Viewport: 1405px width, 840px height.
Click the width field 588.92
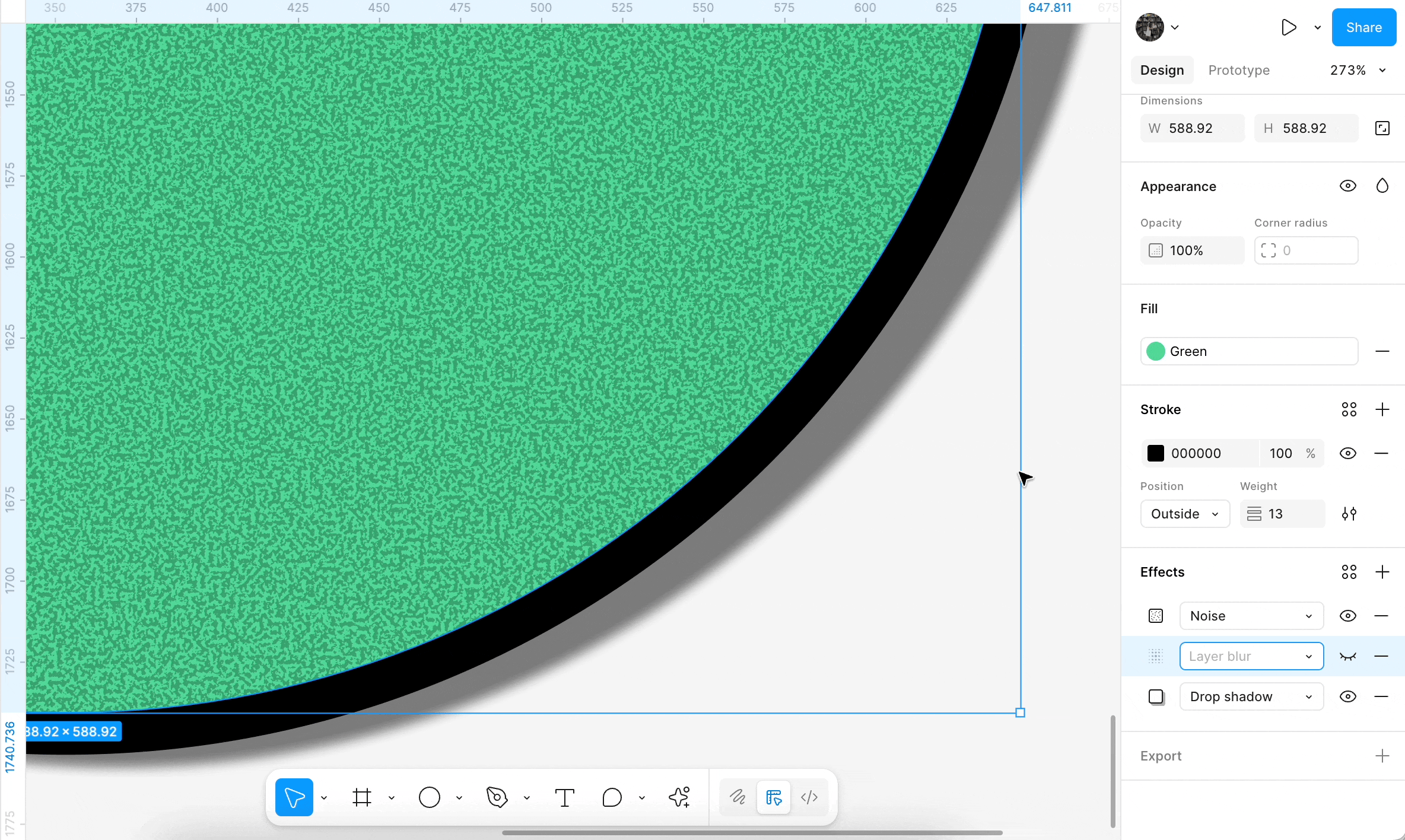[1192, 128]
